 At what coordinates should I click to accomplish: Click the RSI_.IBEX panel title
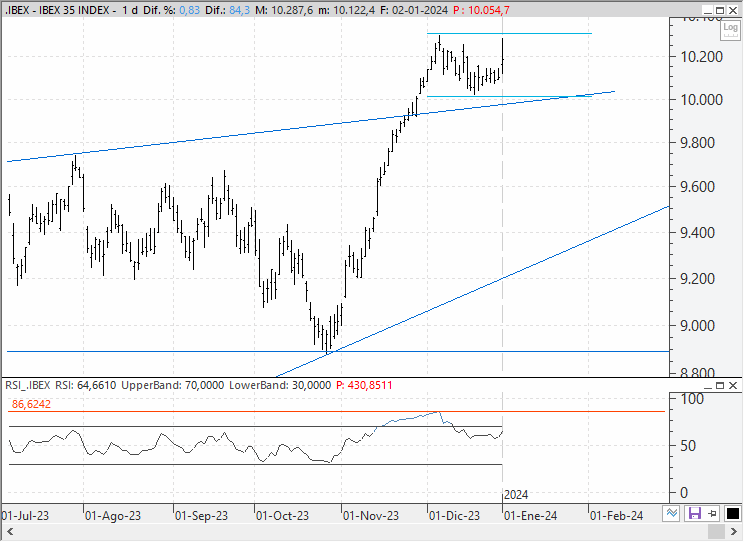(x=28, y=385)
